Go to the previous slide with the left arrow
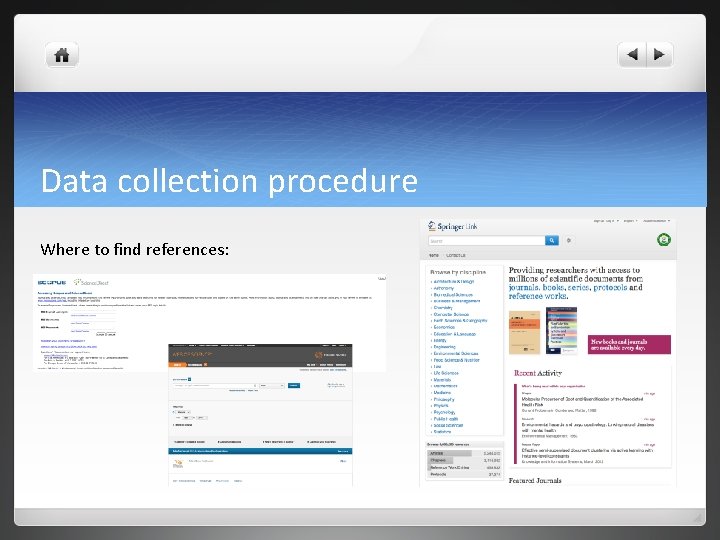This screenshot has height=540, width=720. [x=632, y=55]
